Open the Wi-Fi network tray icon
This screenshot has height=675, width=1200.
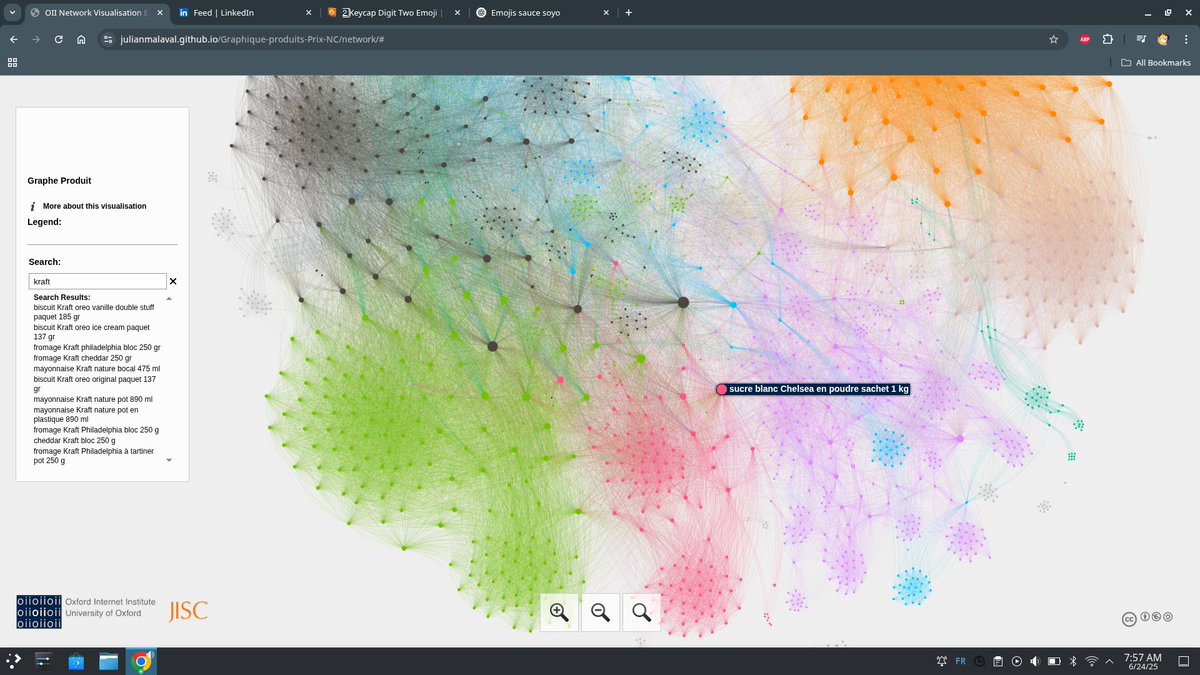(x=1092, y=661)
